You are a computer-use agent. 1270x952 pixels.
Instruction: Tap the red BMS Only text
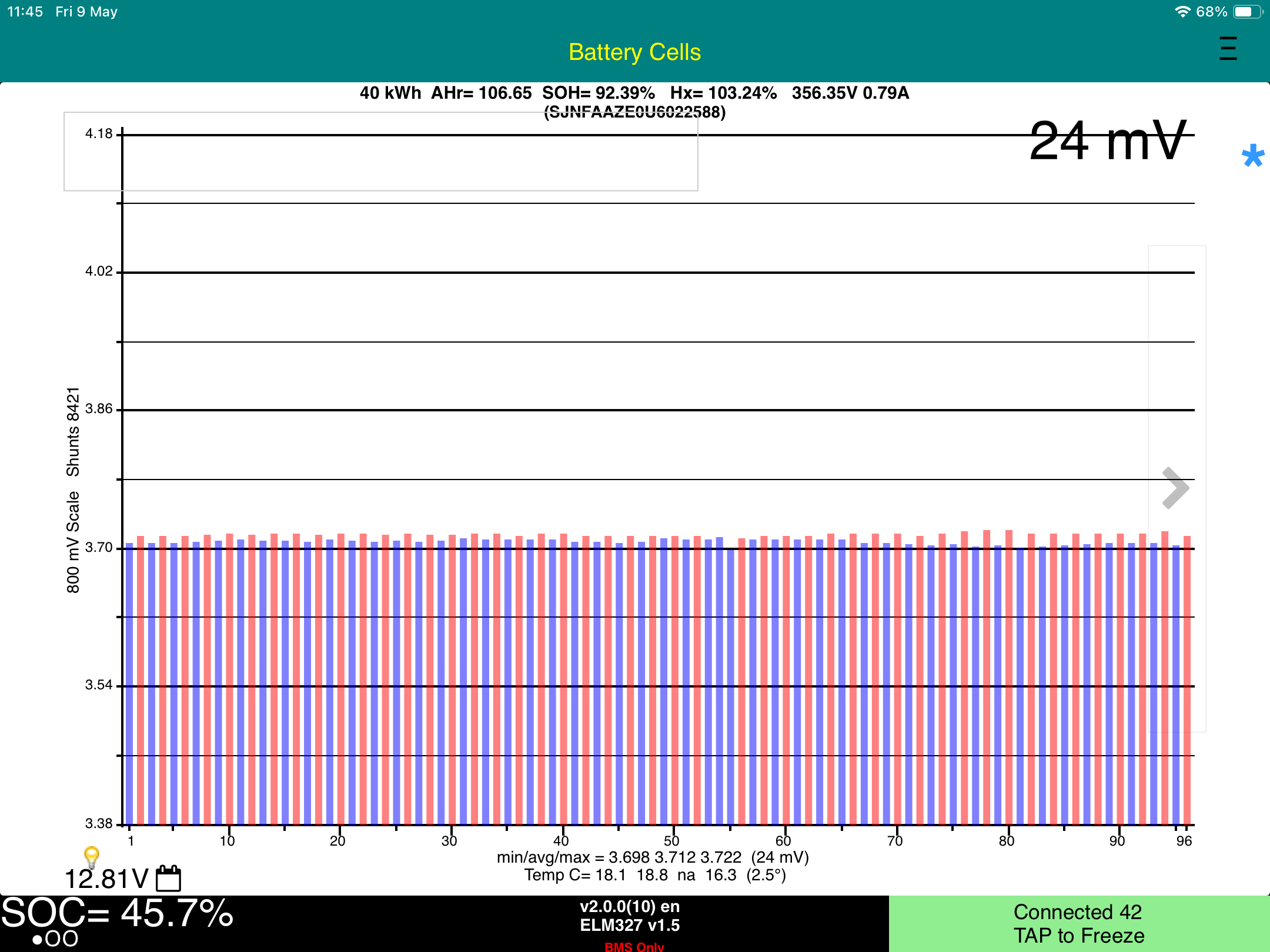tap(634, 946)
